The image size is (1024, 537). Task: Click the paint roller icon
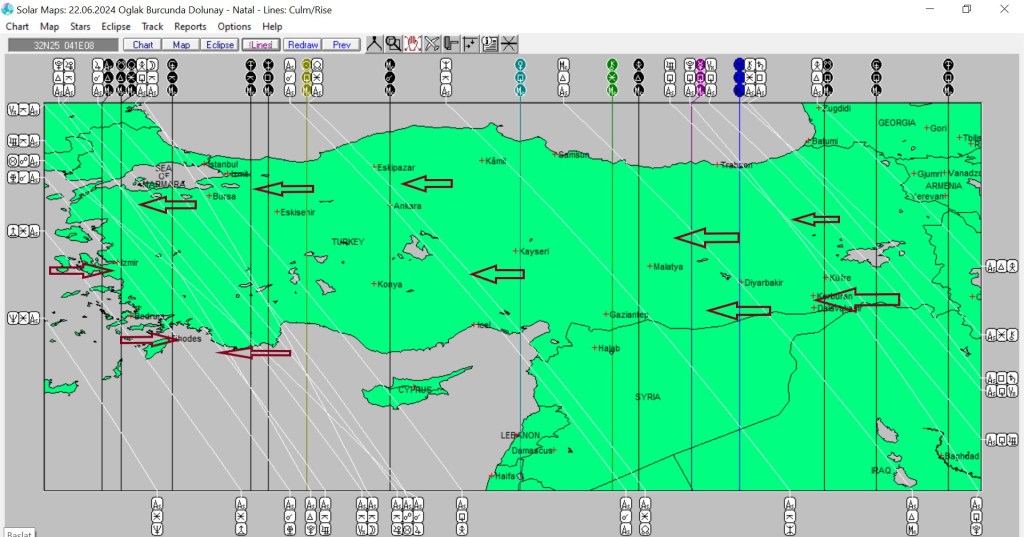click(451, 44)
